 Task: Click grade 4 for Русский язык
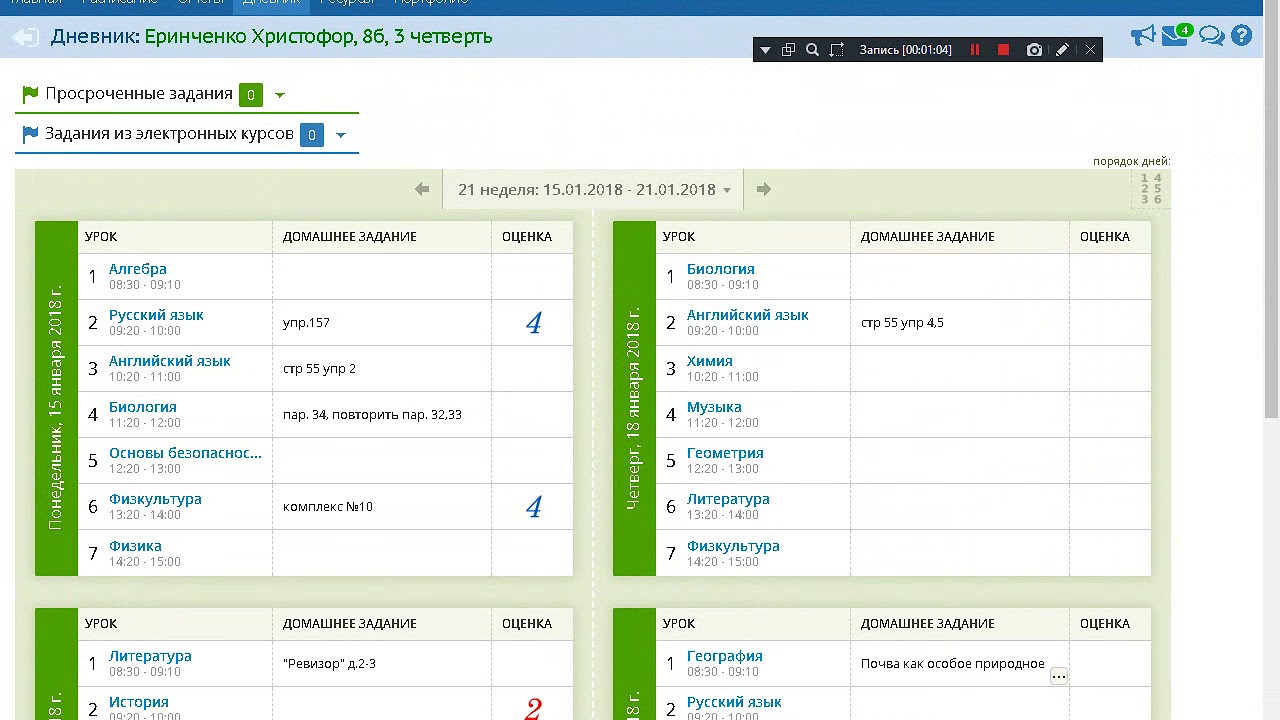click(x=533, y=323)
